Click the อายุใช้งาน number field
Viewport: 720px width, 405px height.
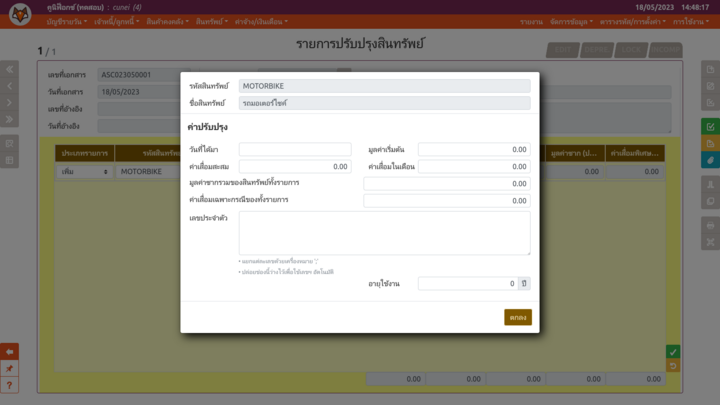(x=468, y=283)
